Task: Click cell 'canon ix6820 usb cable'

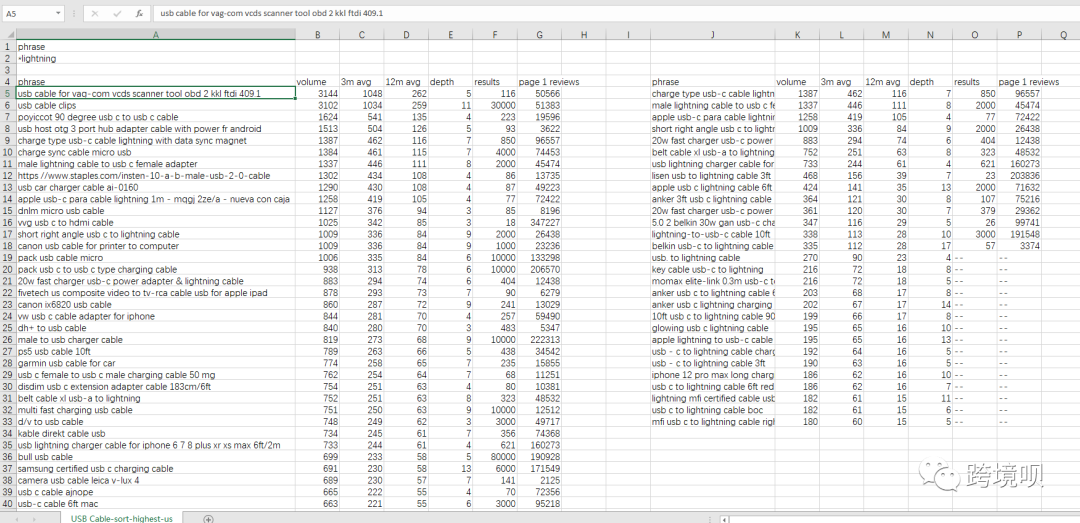Action: 156,305
